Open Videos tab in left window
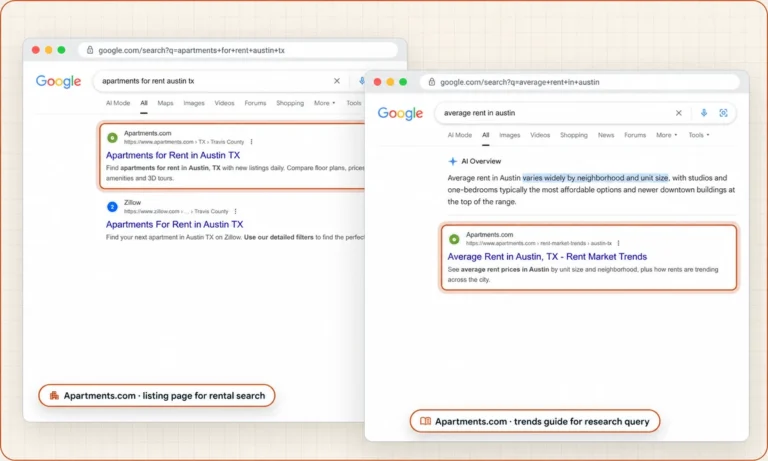The height and width of the screenshot is (461, 768). point(224,103)
